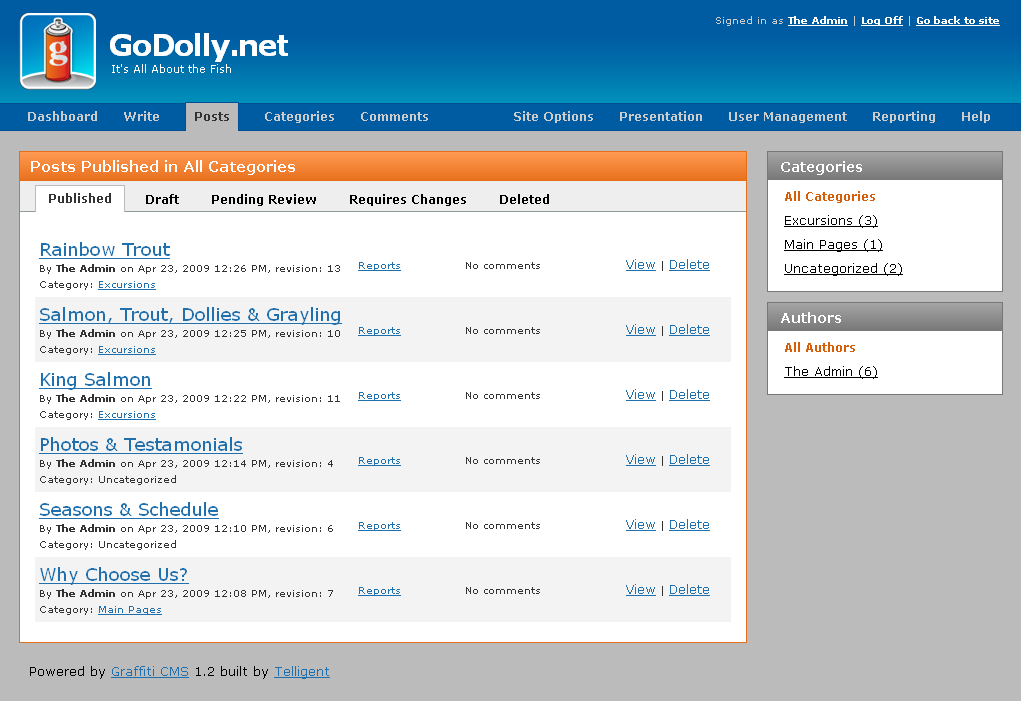Open Reports for Why Choose Us?

379,591
